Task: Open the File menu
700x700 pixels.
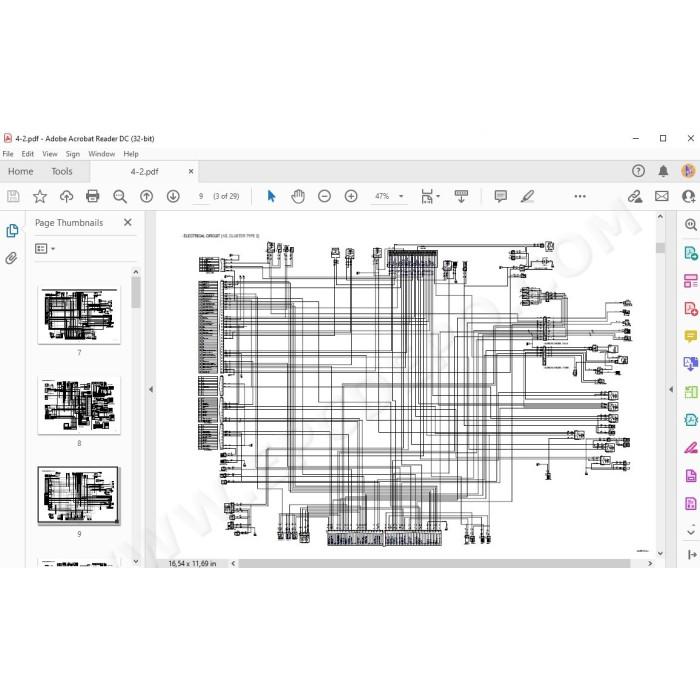Action: point(8,154)
